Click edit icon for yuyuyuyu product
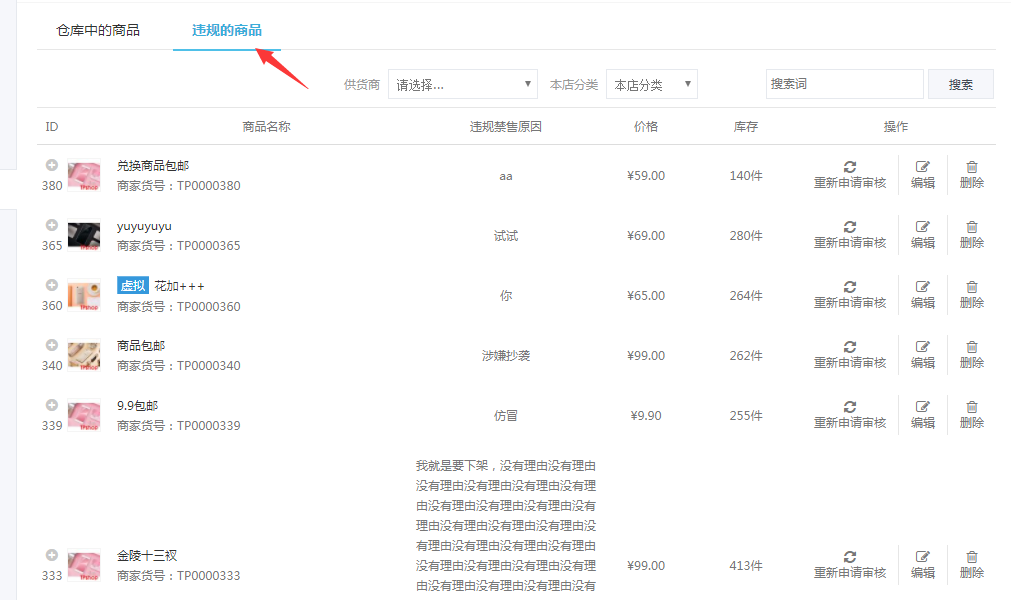Viewport: 1011px width, 600px height. [x=922, y=227]
